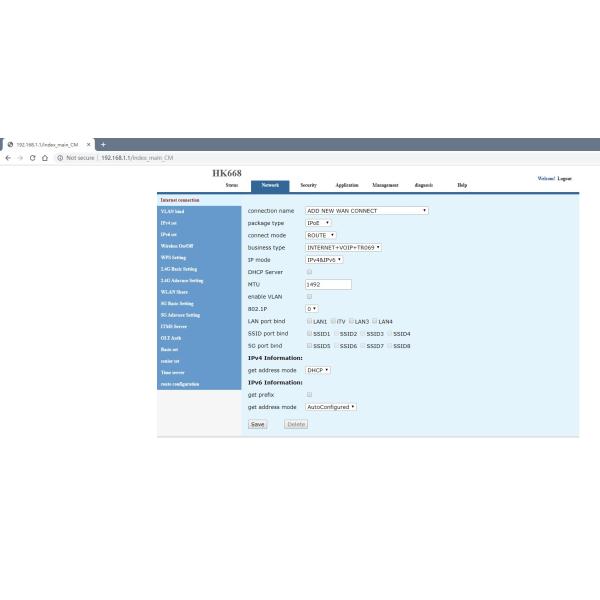Tick the enable VLAN checkbox

click(x=310, y=297)
